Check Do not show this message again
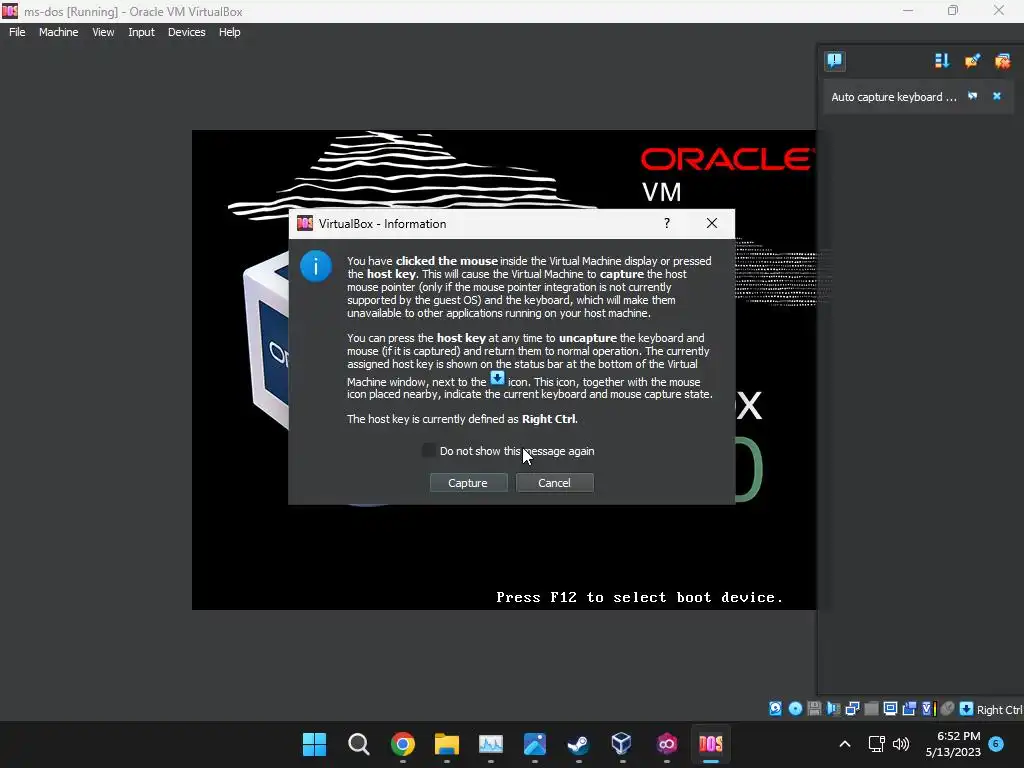1024x768 pixels. (x=428, y=451)
